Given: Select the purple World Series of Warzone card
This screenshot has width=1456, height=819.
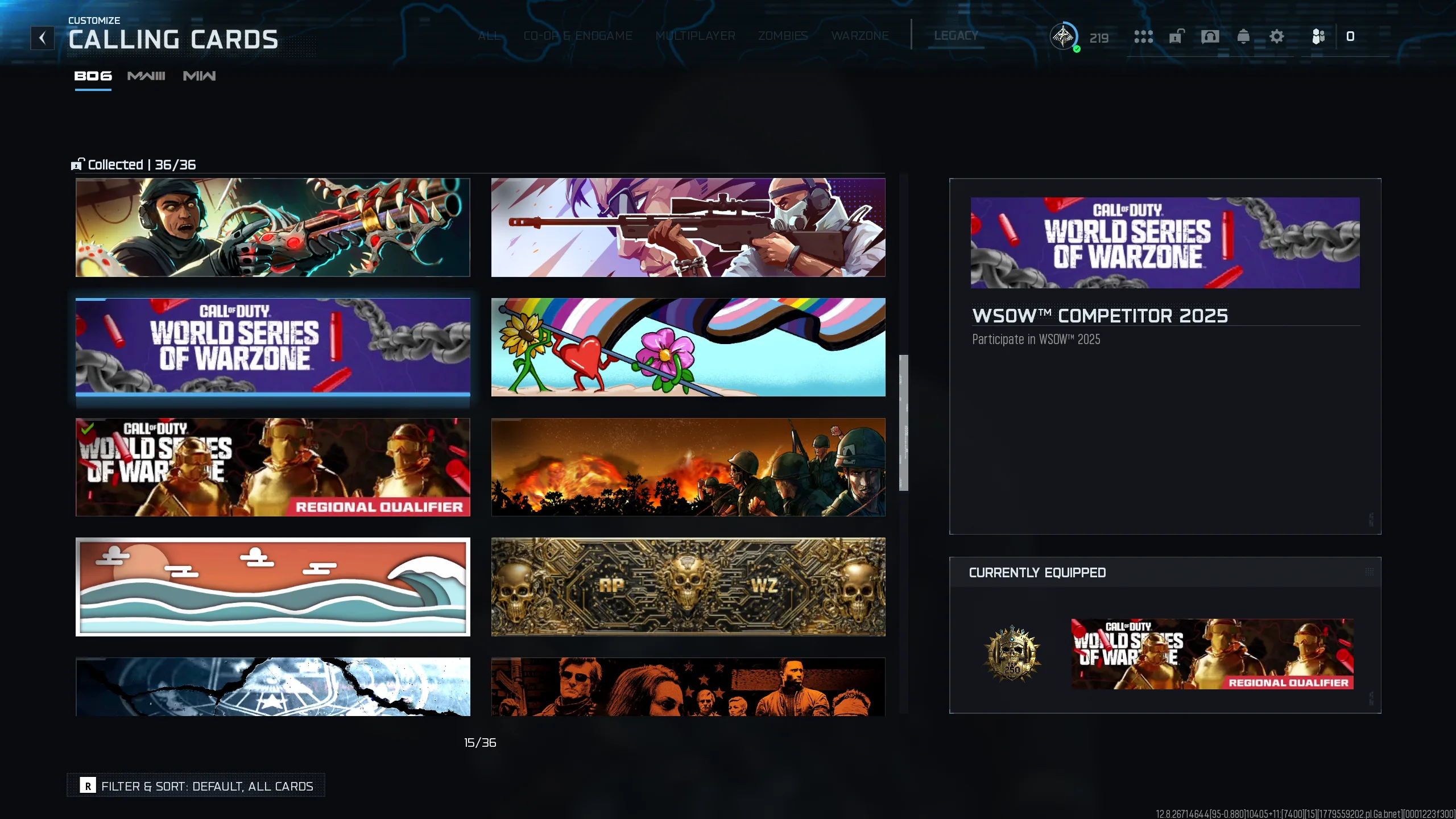Looking at the screenshot, I should 273,347.
